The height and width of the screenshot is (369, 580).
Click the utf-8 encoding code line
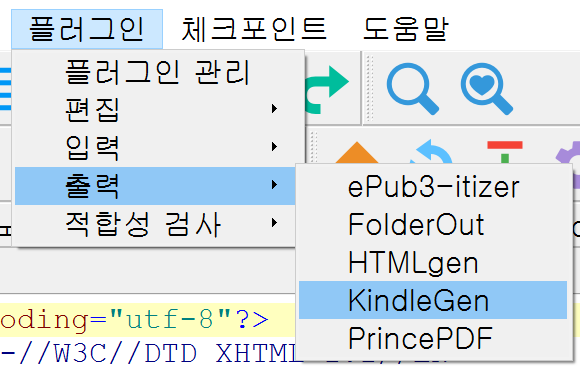click(x=148, y=320)
